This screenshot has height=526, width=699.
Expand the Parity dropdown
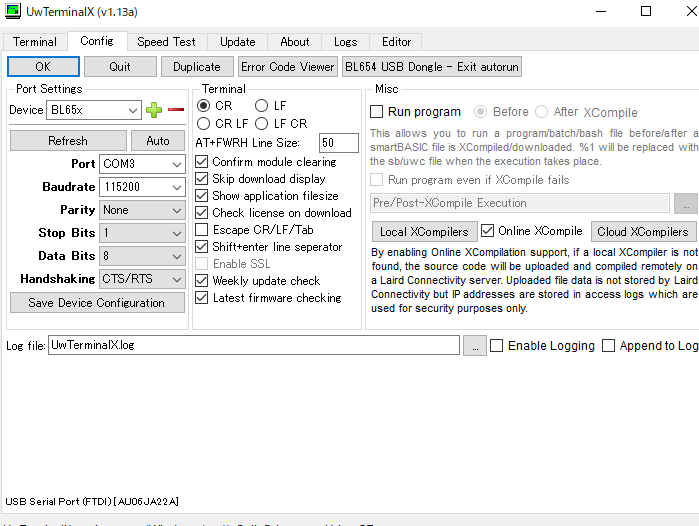[142, 210]
